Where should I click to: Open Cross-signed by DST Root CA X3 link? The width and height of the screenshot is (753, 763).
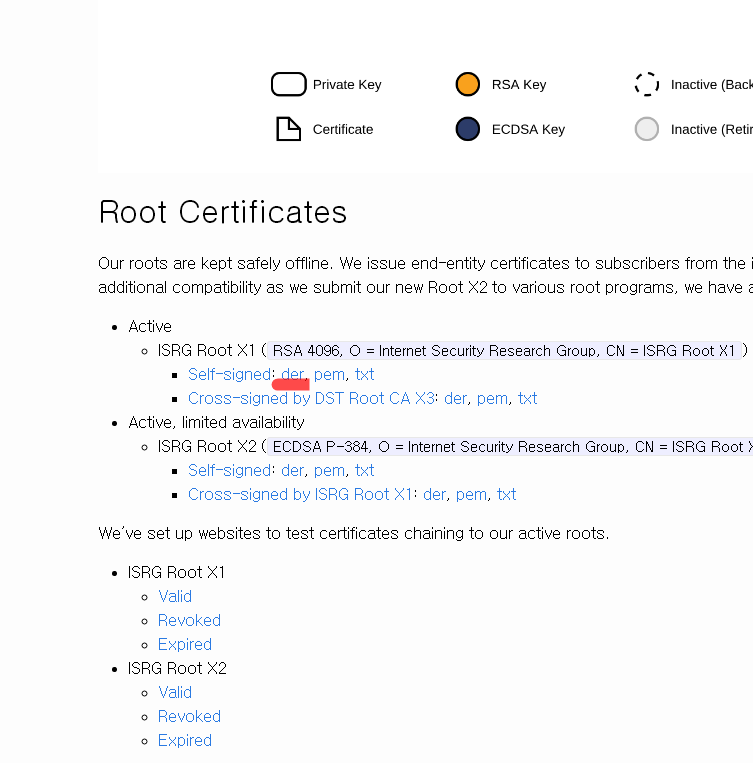coord(311,398)
